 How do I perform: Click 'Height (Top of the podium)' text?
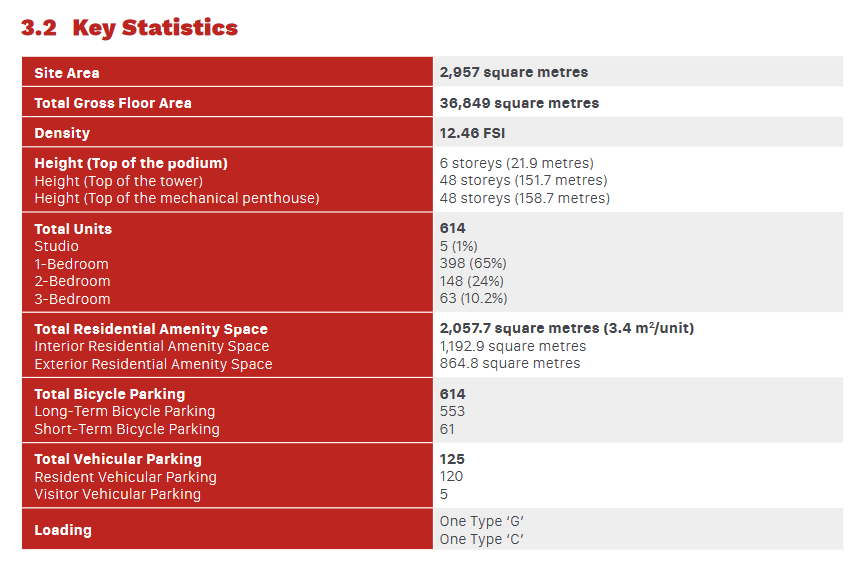(x=131, y=163)
